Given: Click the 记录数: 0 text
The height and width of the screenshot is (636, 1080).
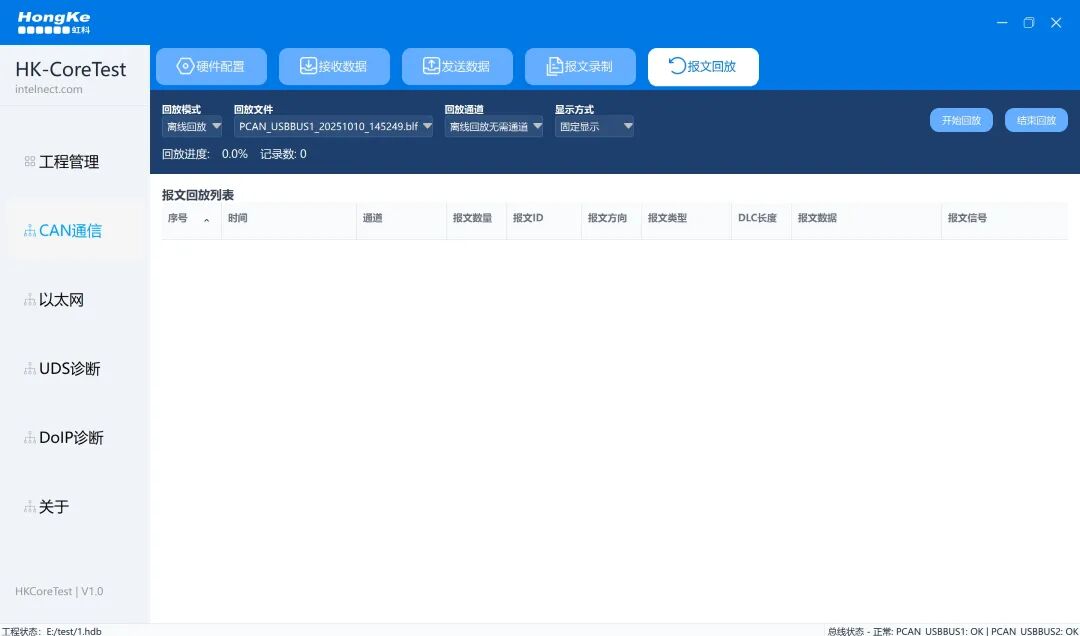Looking at the screenshot, I should coord(283,154).
